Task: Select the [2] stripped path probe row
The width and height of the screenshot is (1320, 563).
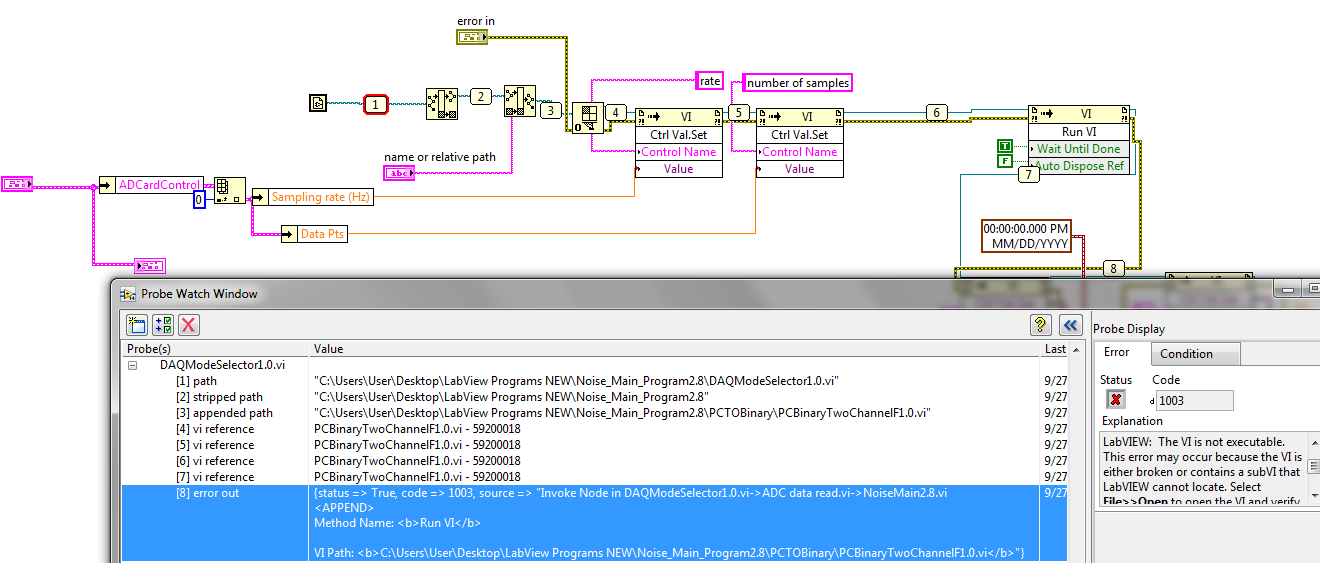Action: [x=594, y=397]
